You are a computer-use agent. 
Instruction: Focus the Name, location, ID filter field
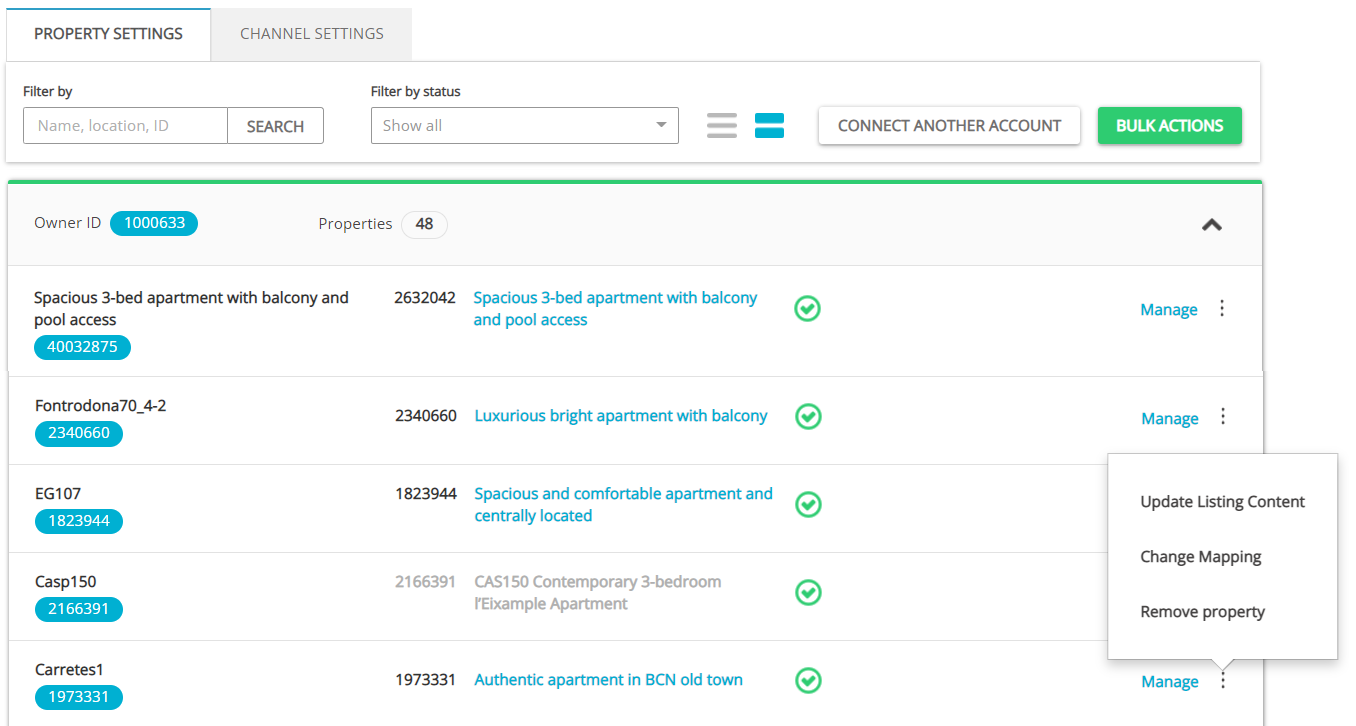(x=126, y=126)
